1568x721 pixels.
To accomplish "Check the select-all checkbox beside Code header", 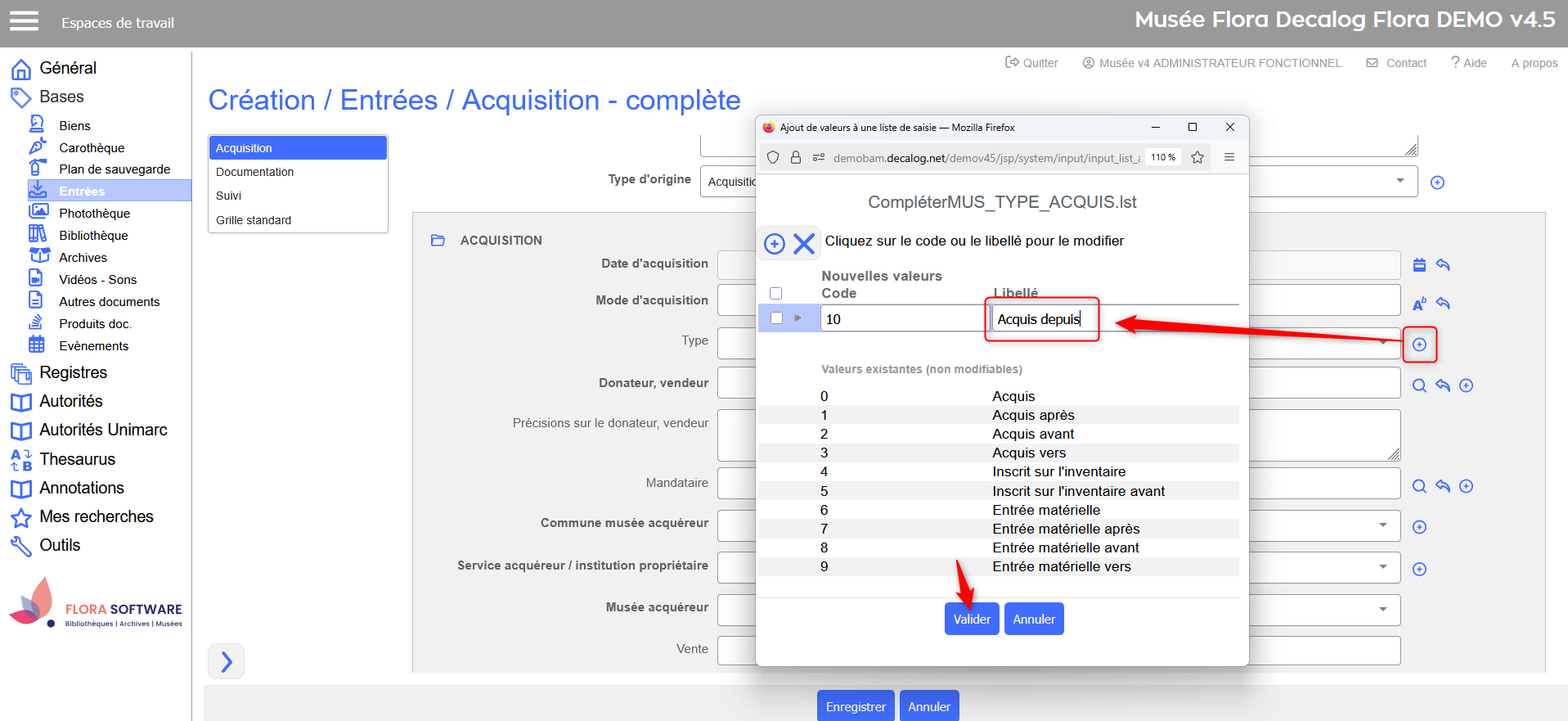I will point(776,293).
